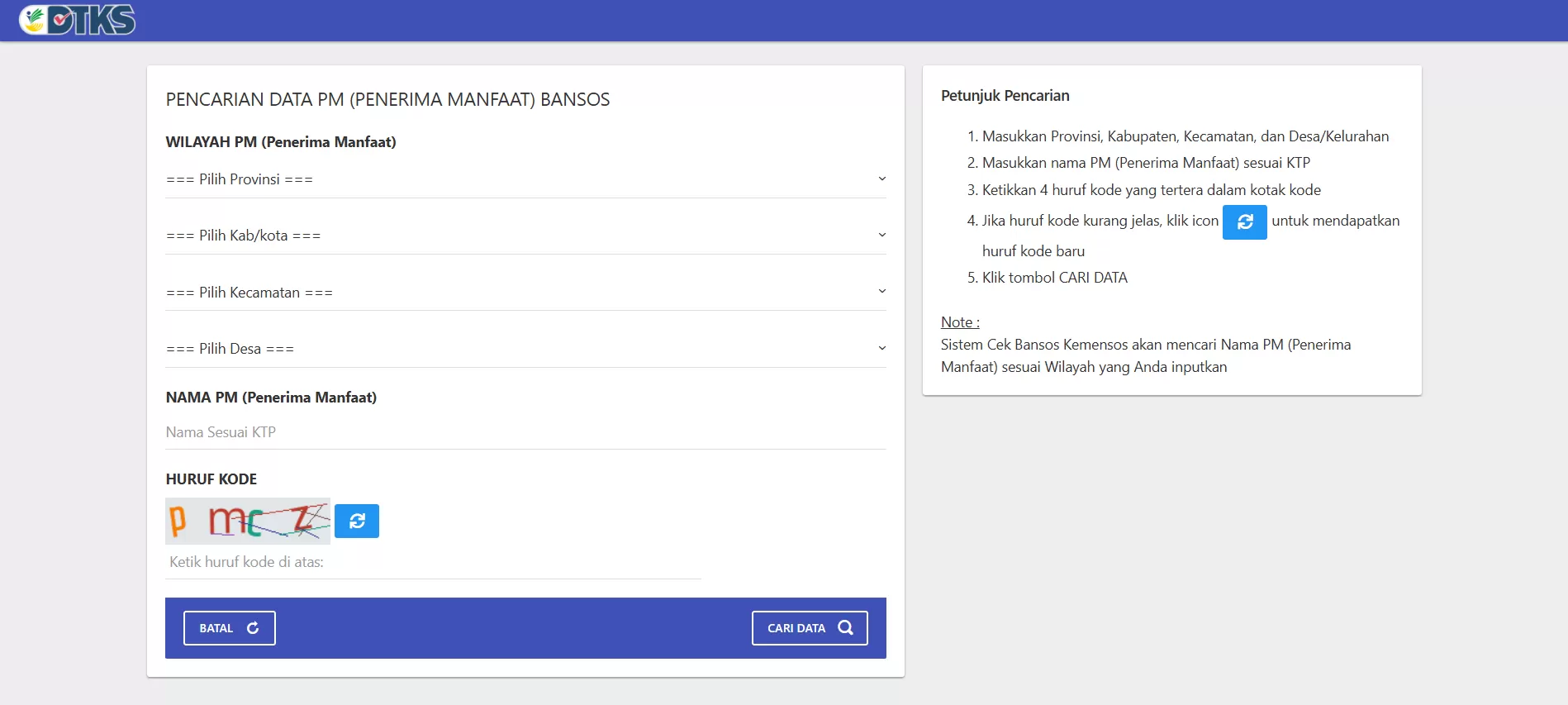The image size is (1568, 705).
Task: Click the refresh icon in the Petunjuk Pencarian instructions
Action: click(1244, 222)
